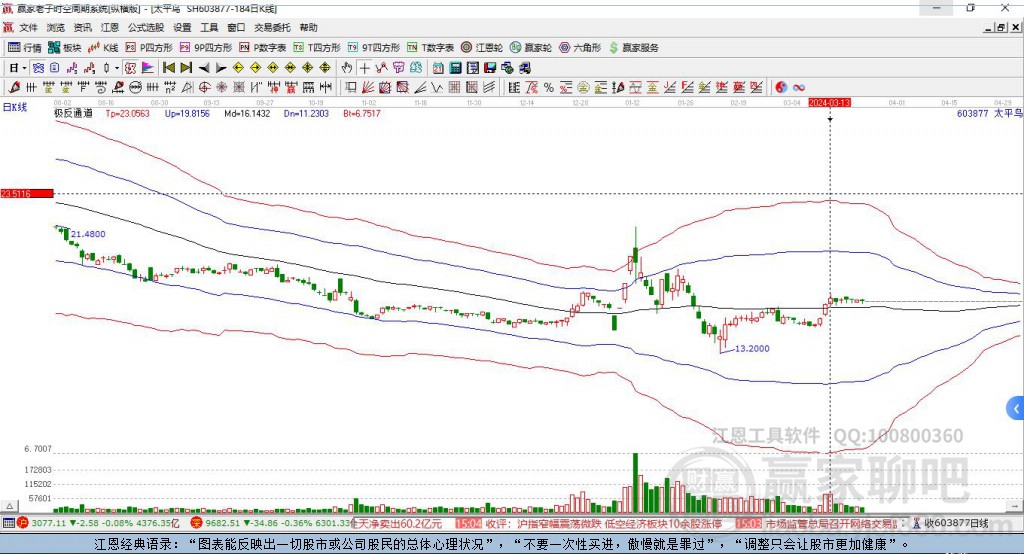Click the percent sign tool icon
The height and width of the screenshot is (554, 1024).
pos(549,88)
